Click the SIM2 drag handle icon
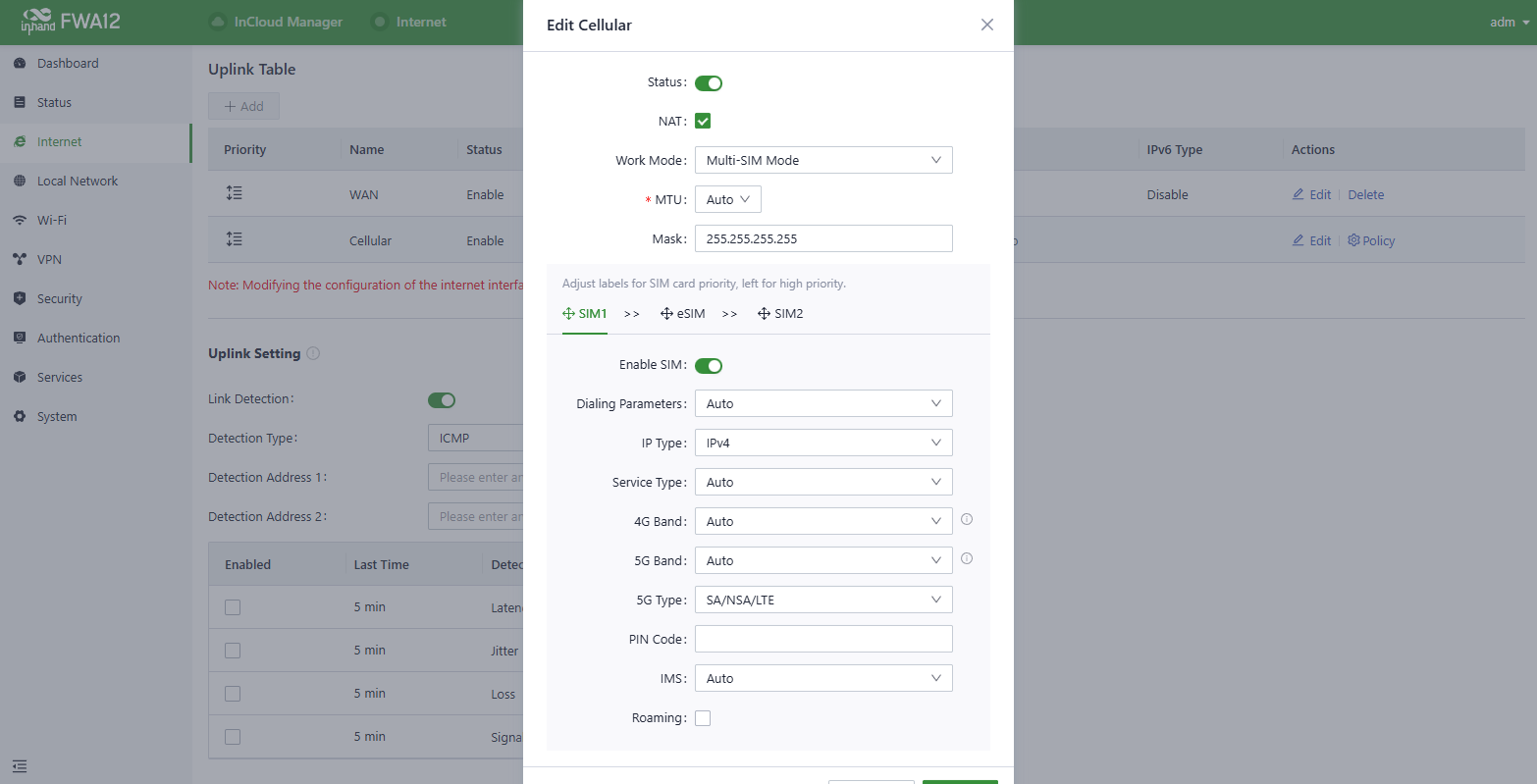The height and width of the screenshot is (784, 1537). 764,314
